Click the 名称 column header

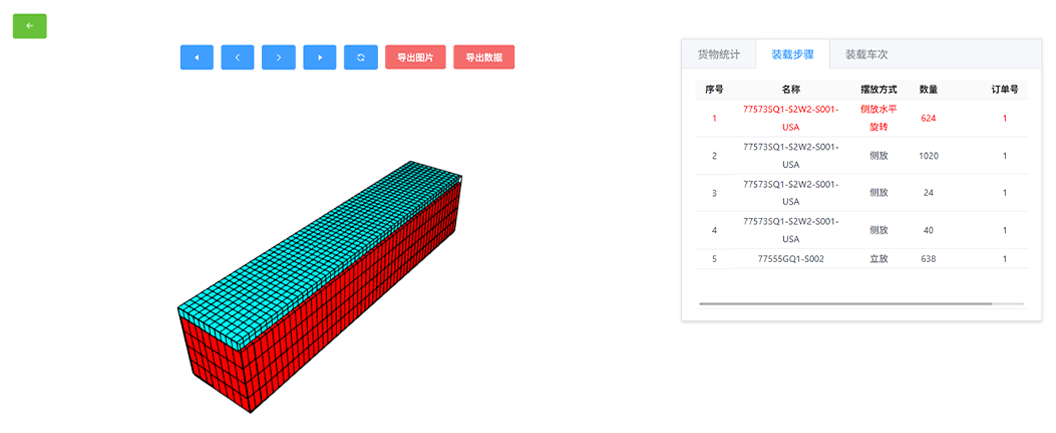pos(791,90)
